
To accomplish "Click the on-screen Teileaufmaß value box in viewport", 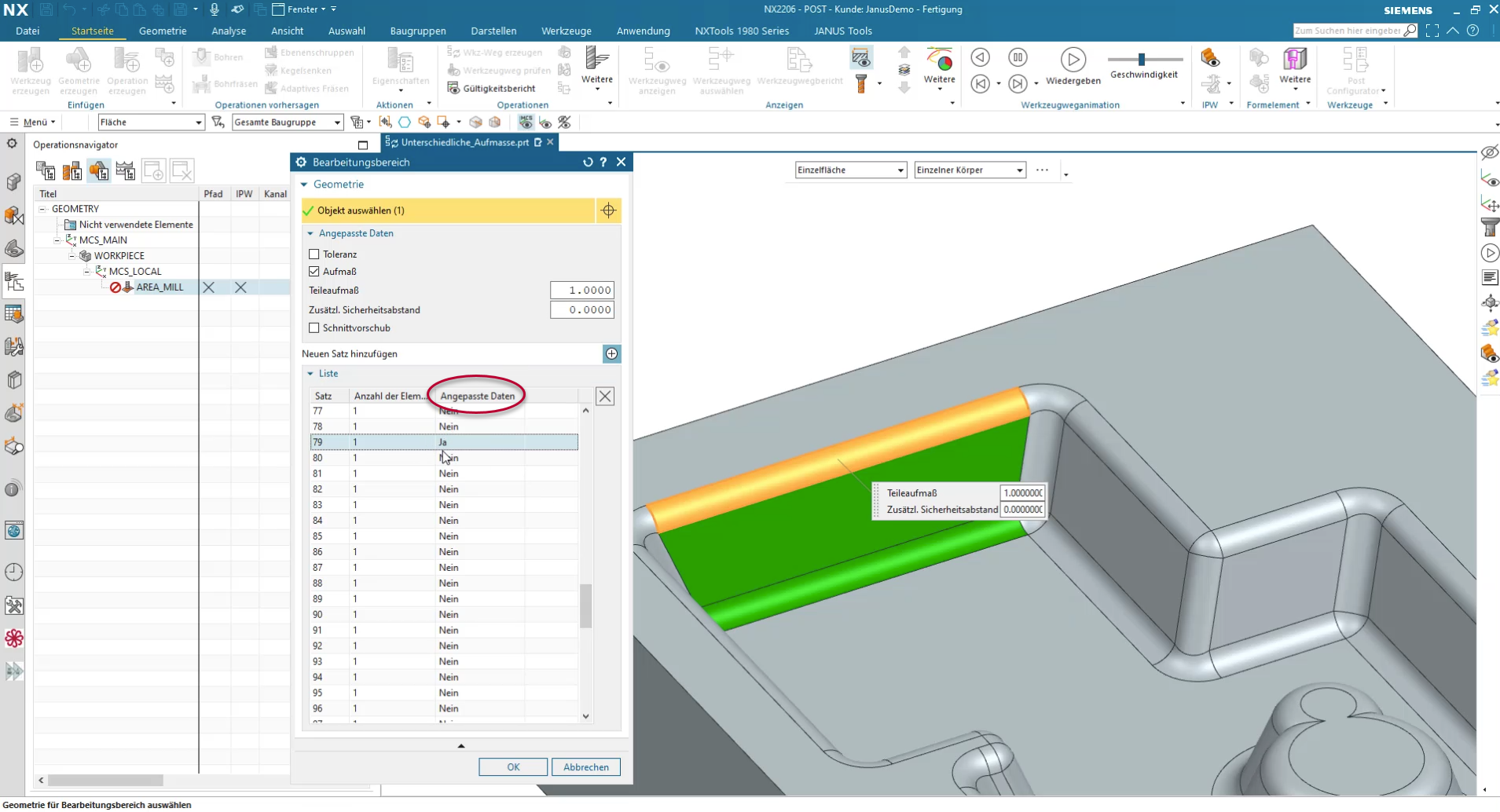I will click(1022, 493).
